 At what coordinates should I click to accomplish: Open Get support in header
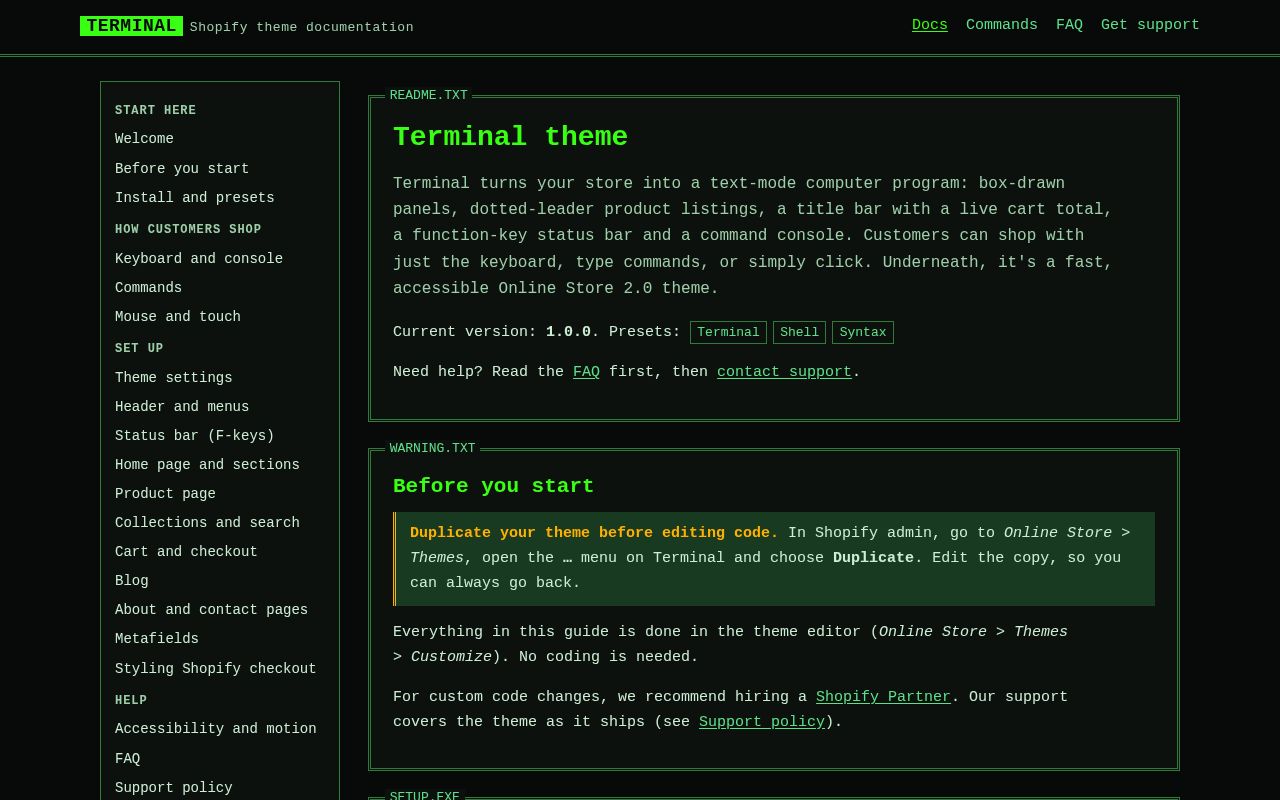coord(1150,25)
